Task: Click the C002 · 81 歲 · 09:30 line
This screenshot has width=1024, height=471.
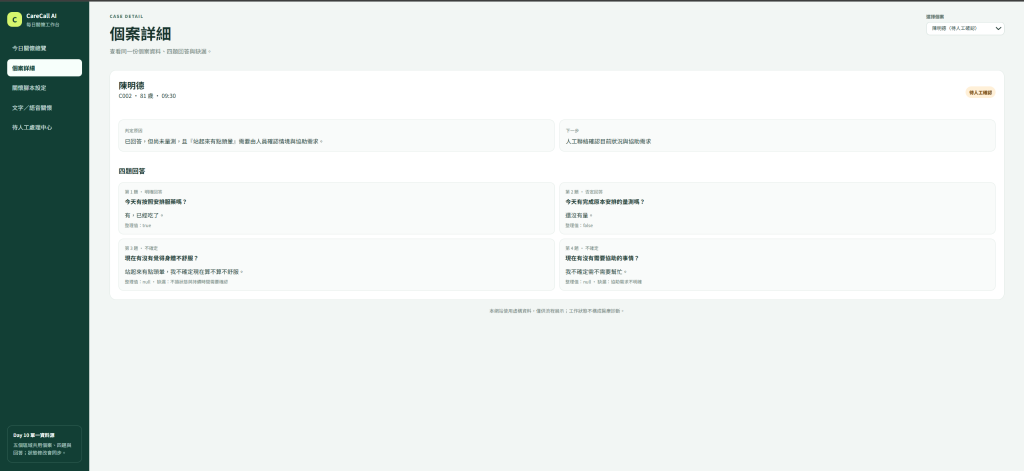Action: pyautogui.click(x=147, y=96)
